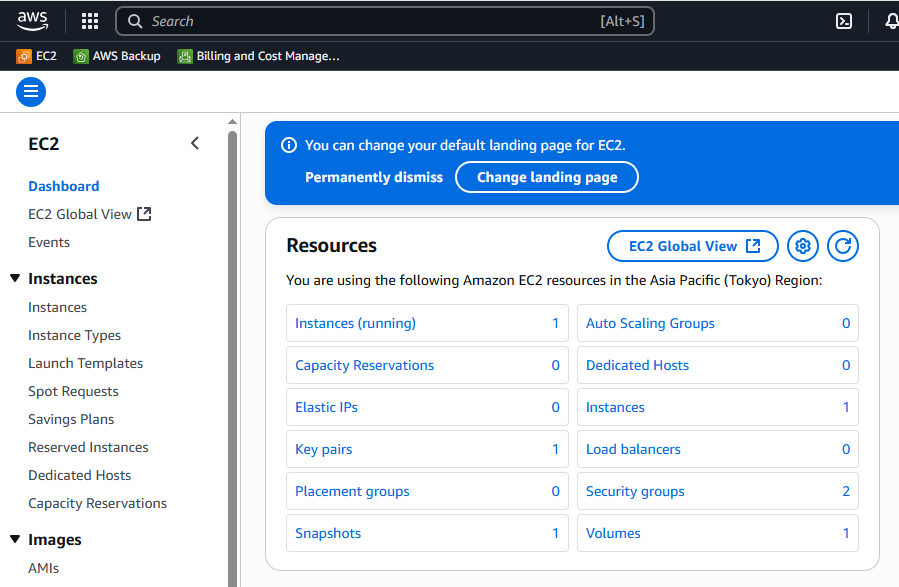Open Capacity Reservations in the sidebar
Viewport: 899px width, 587px height.
click(x=97, y=503)
